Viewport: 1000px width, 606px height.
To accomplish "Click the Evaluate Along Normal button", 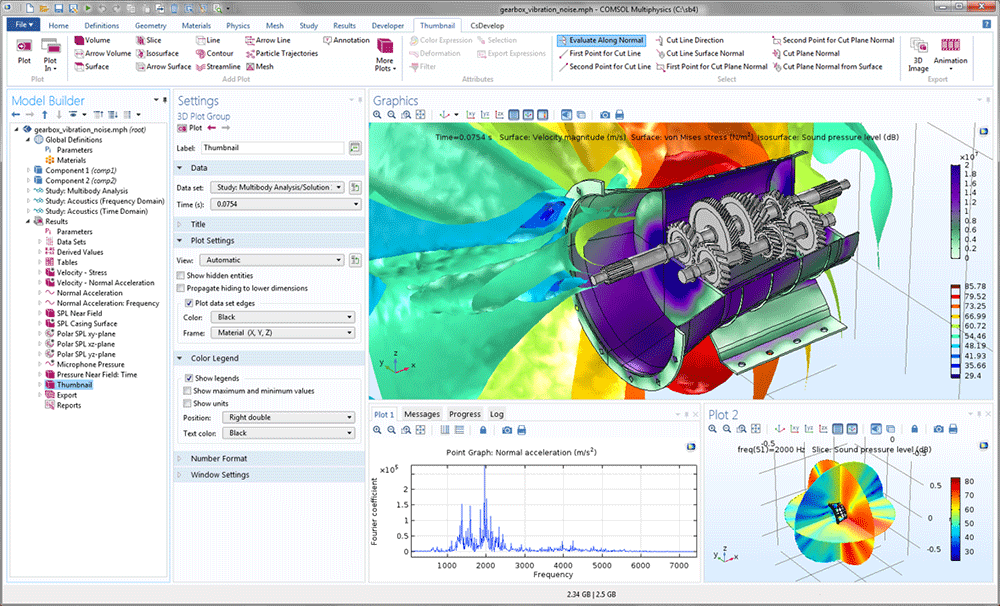I will coord(599,41).
